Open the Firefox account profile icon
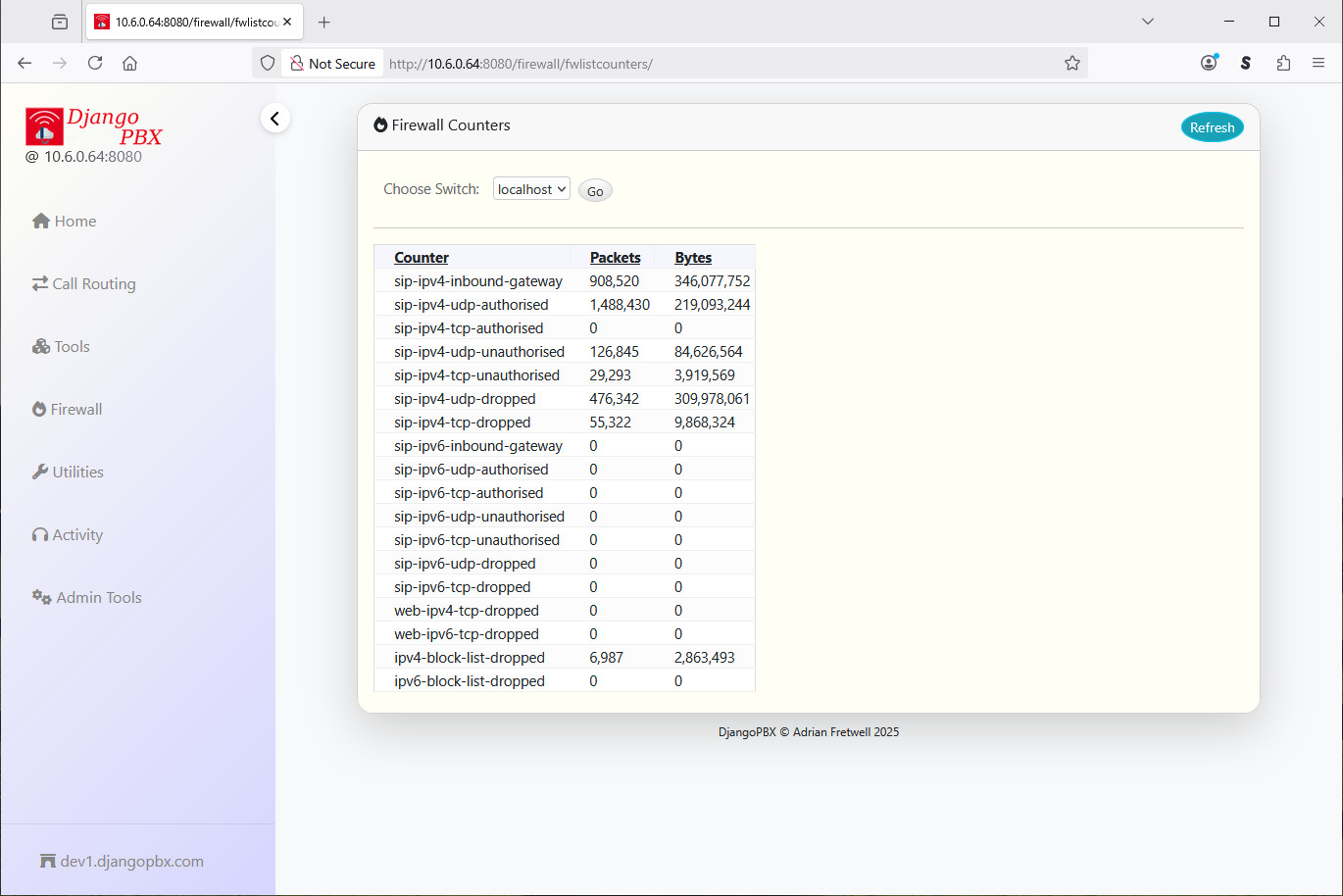This screenshot has width=1343, height=896. pos(1209,64)
